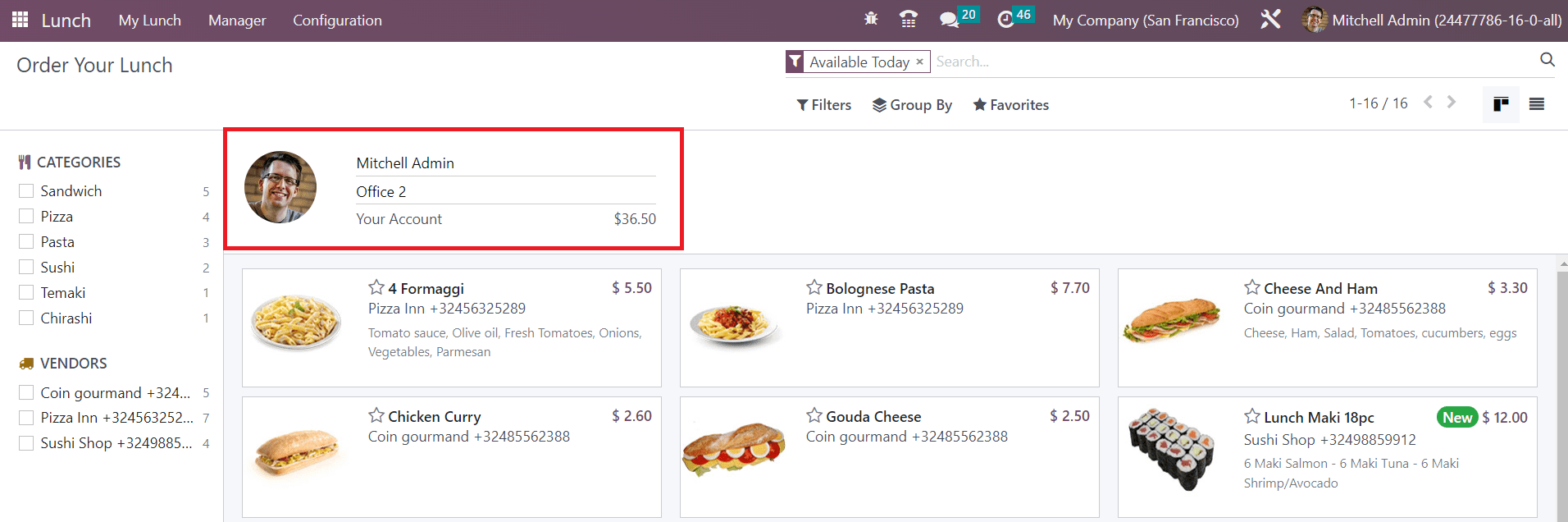
Task: Favorite the Gouda Cheese star
Action: [x=814, y=415]
